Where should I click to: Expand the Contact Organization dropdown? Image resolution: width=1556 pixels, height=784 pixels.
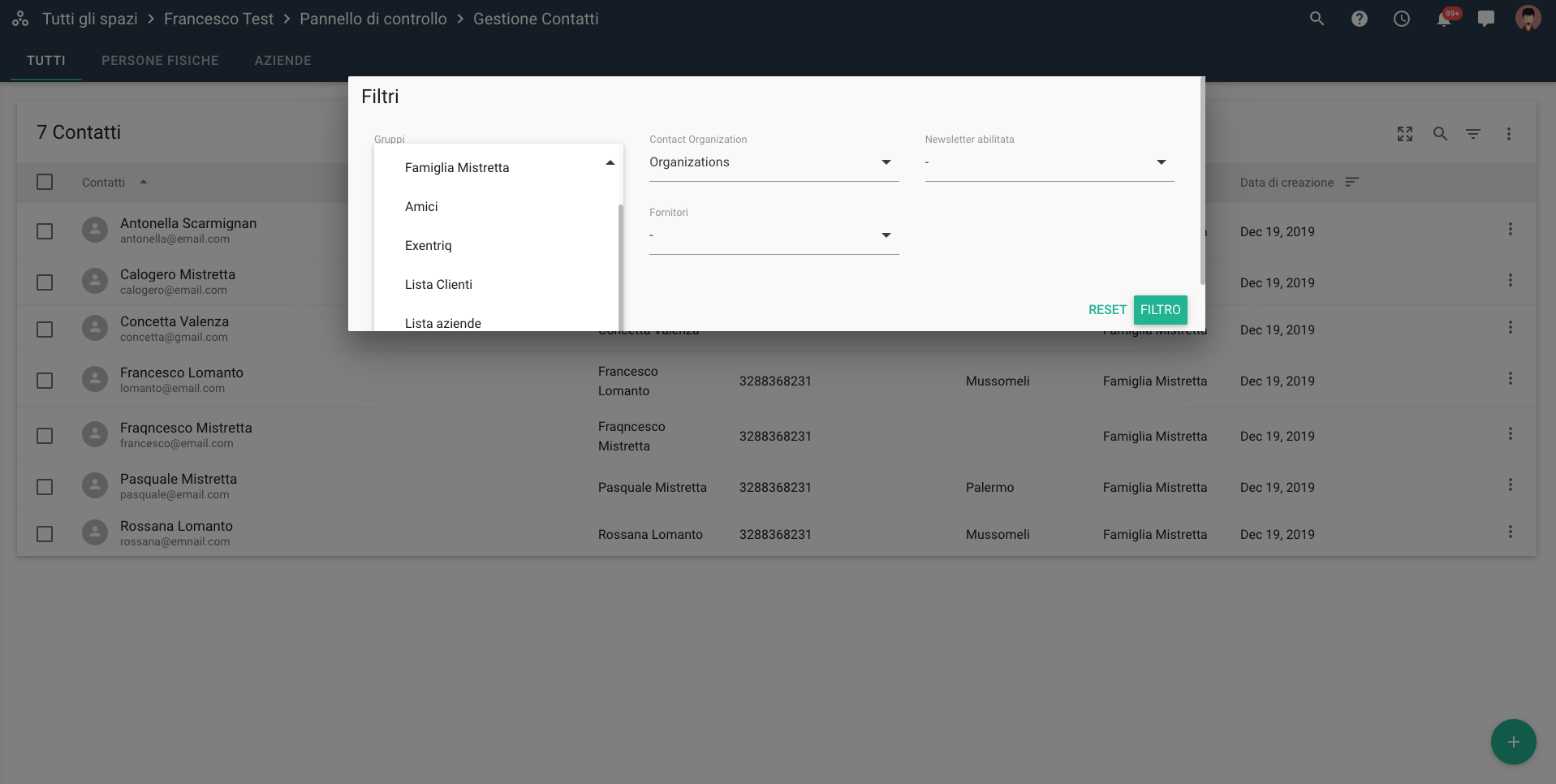773,163
